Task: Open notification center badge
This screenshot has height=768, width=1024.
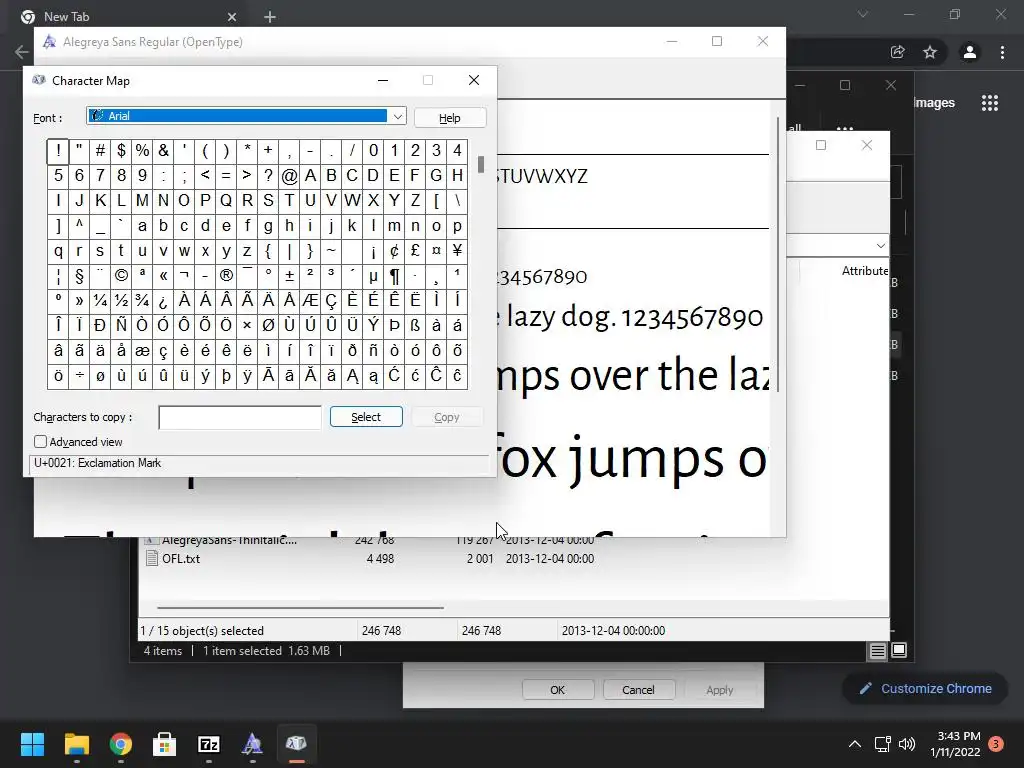Action: [996, 744]
